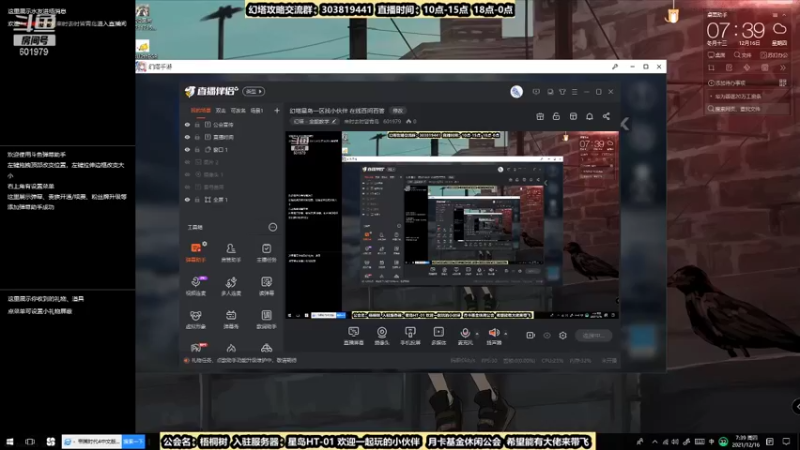Viewport: 800px width, 450px height.
Task: Click the start streaming button at bottom right
Action: [x=593, y=336]
